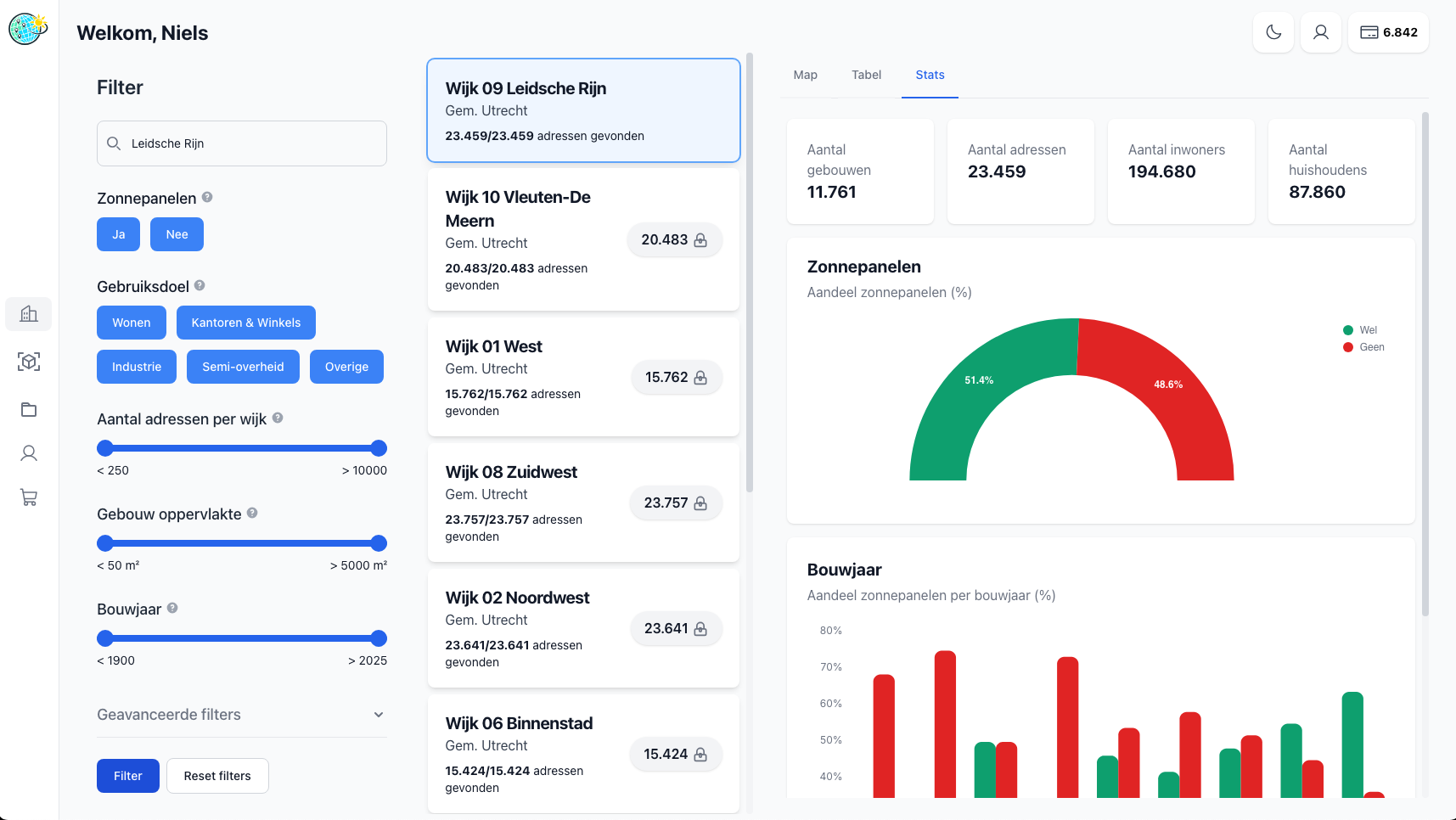Apply filters with Filter button
This screenshot has width=1456, height=820.
(128, 776)
